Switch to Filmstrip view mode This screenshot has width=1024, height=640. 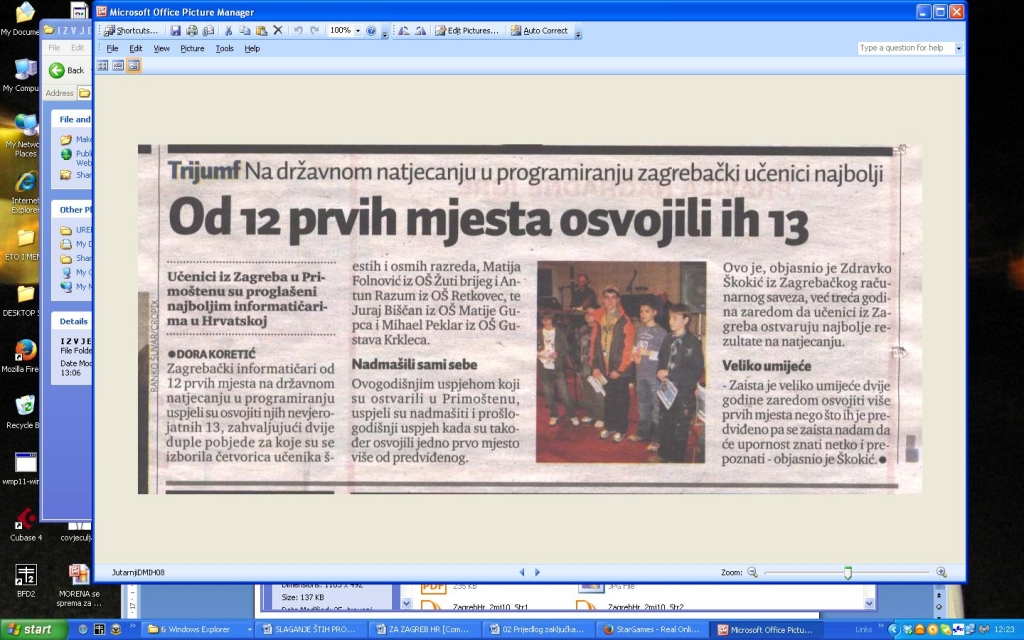(x=118, y=65)
